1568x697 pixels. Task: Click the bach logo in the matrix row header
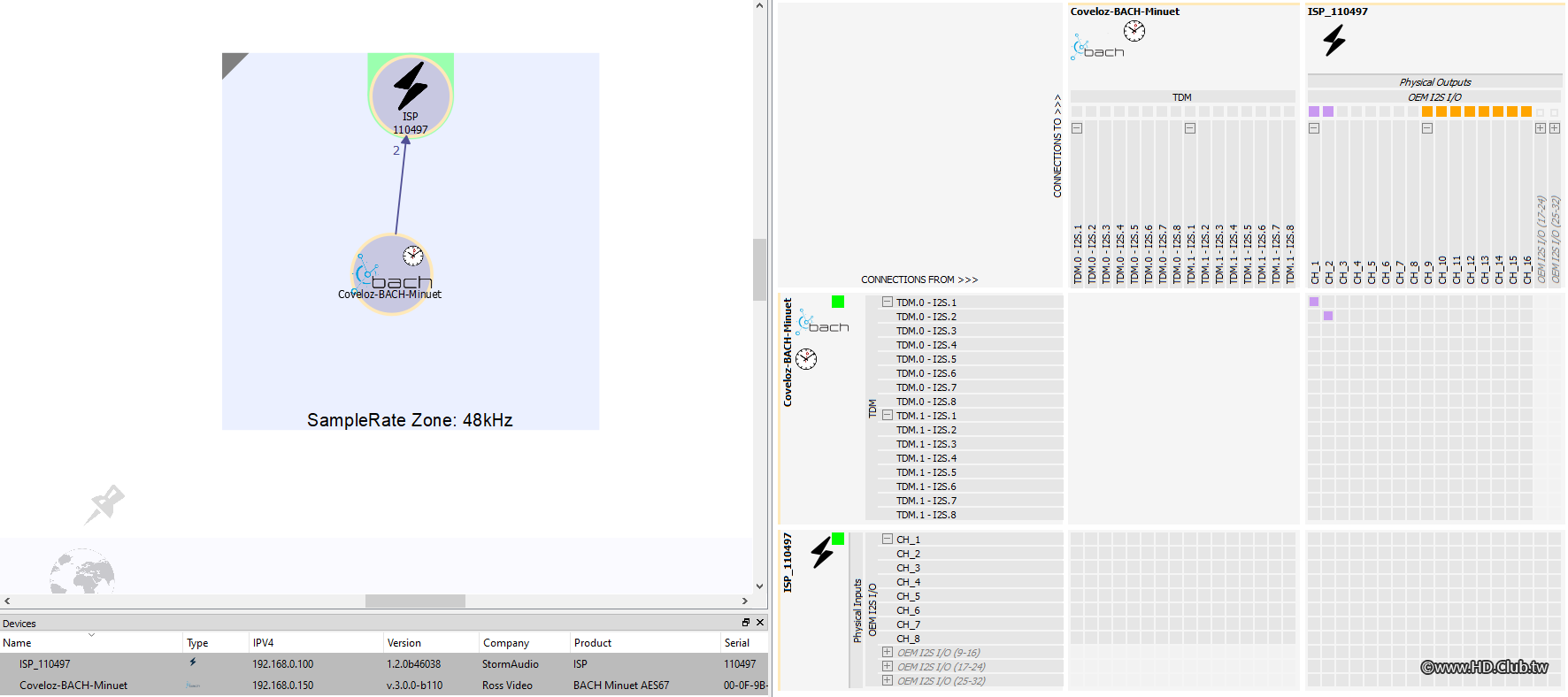click(x=823, y=322)
